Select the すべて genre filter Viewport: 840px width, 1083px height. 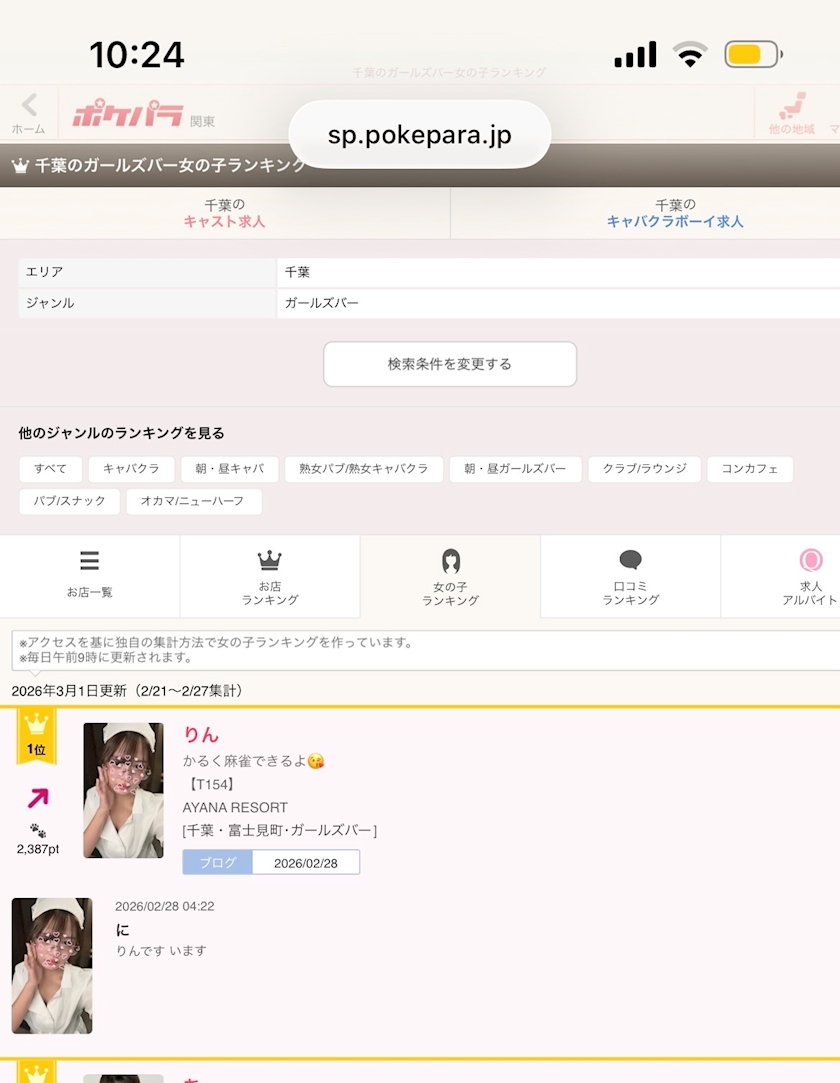[50, 469]
